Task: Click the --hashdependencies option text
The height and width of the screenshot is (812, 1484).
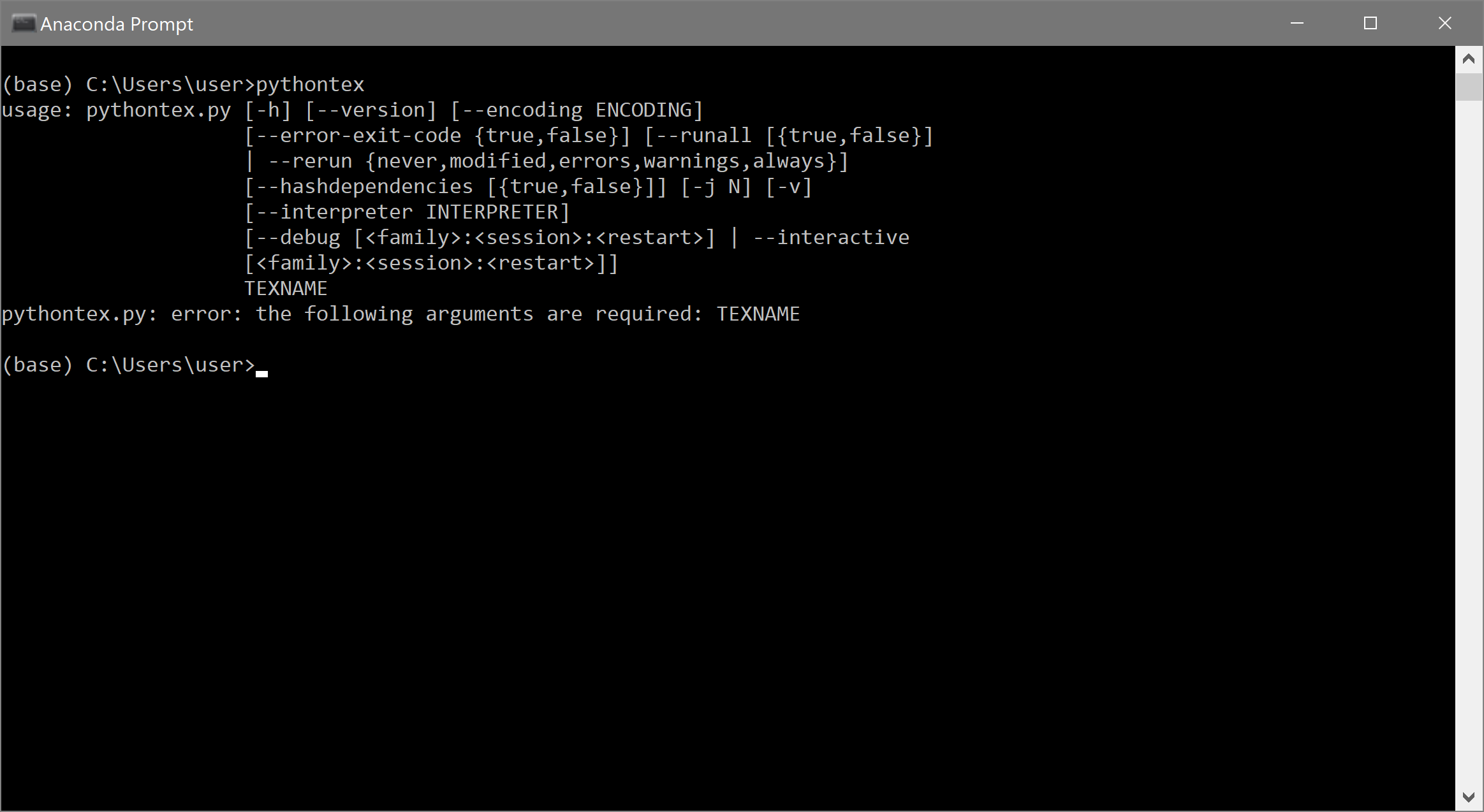Action: tap(358, 185)
